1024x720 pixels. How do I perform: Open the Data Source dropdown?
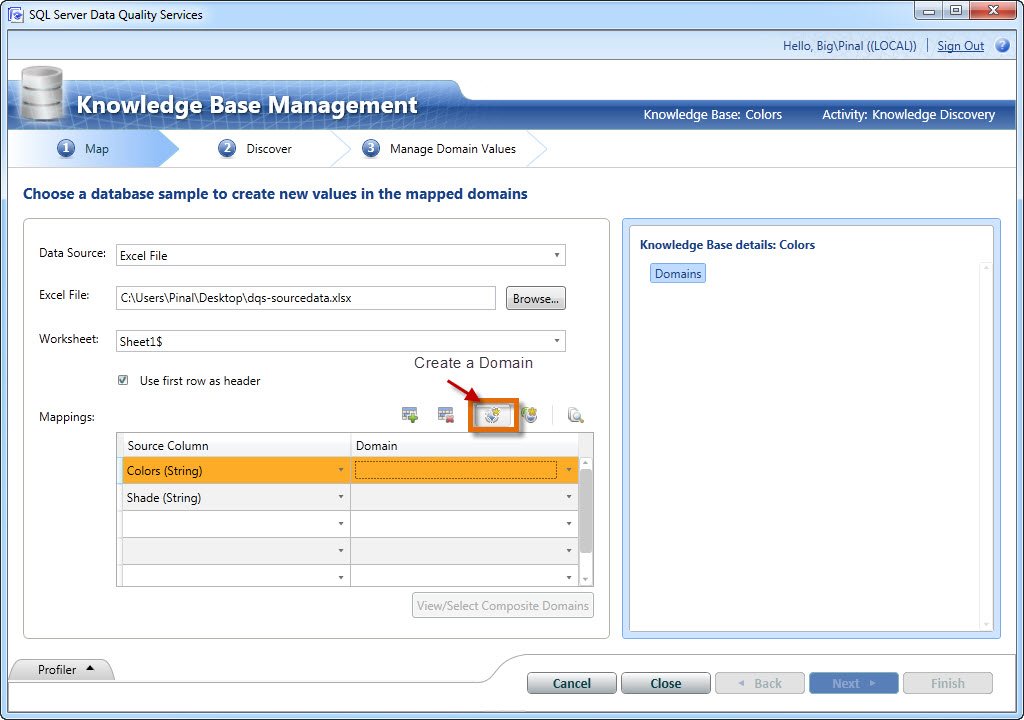[x=556, y=255]
